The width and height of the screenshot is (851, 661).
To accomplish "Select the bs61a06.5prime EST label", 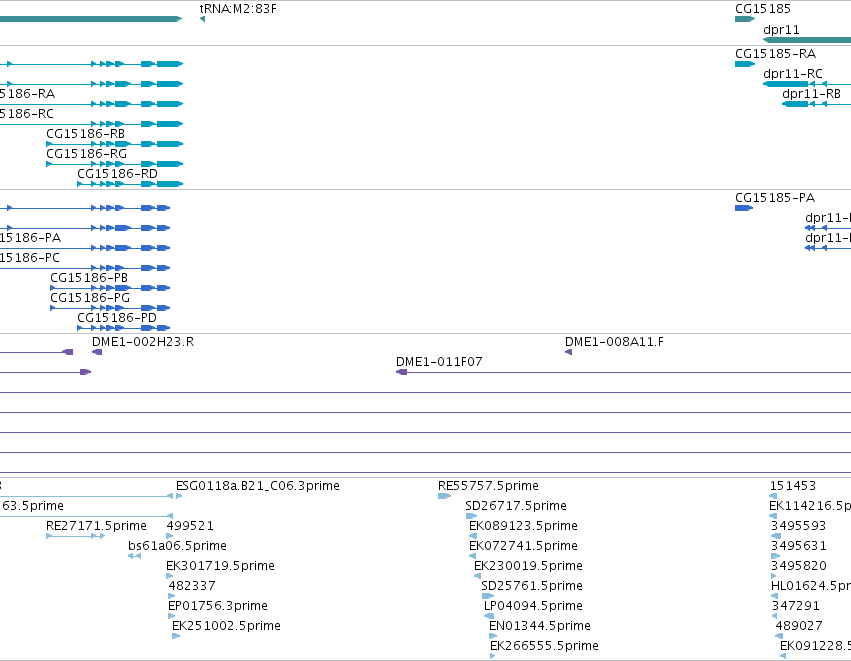I will pos(177,546).
